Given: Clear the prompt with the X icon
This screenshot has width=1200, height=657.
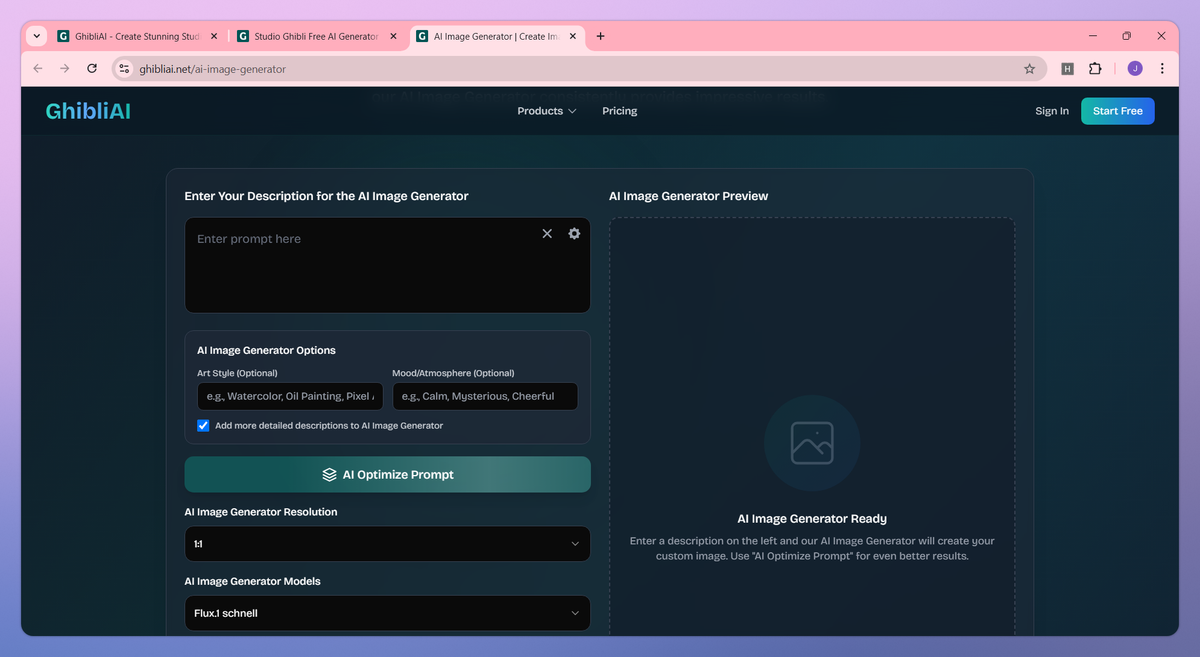Looking at the screenshot, I should pos(547,233).
